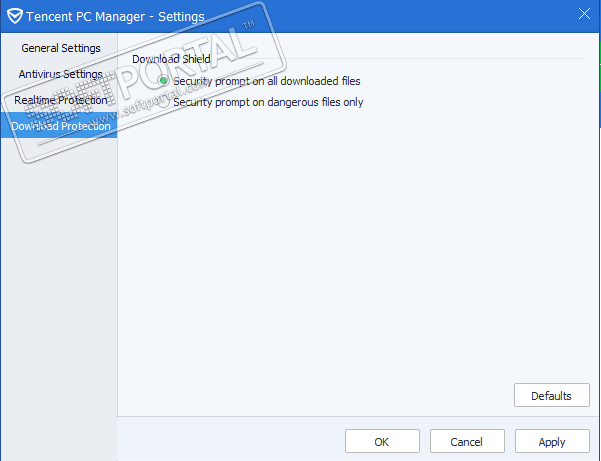Screen dimensions: 601x461
Task: Confirm changes with the OK button
Action: tap(382, 441)
